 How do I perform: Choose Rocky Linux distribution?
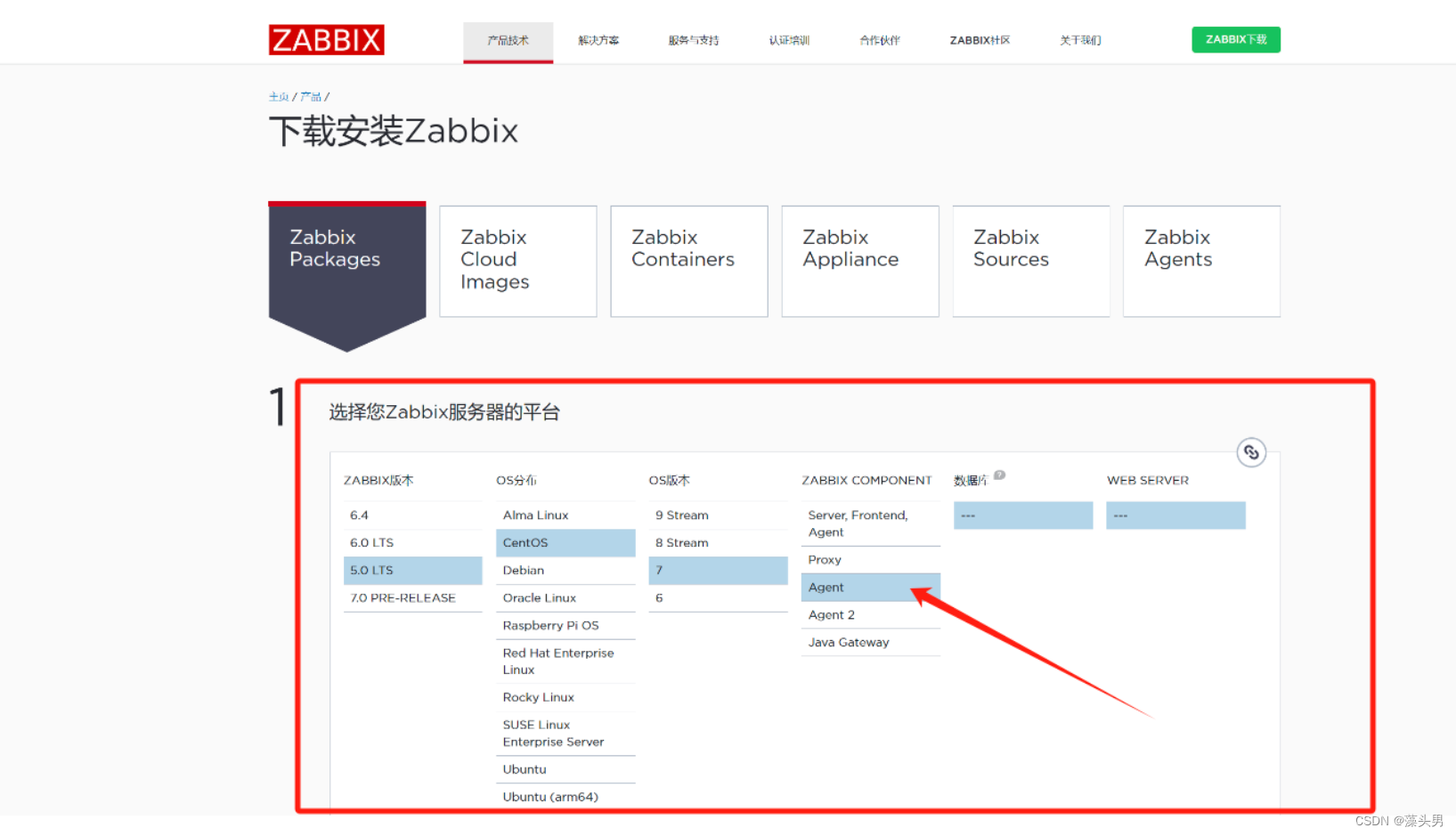click(565, 698)
